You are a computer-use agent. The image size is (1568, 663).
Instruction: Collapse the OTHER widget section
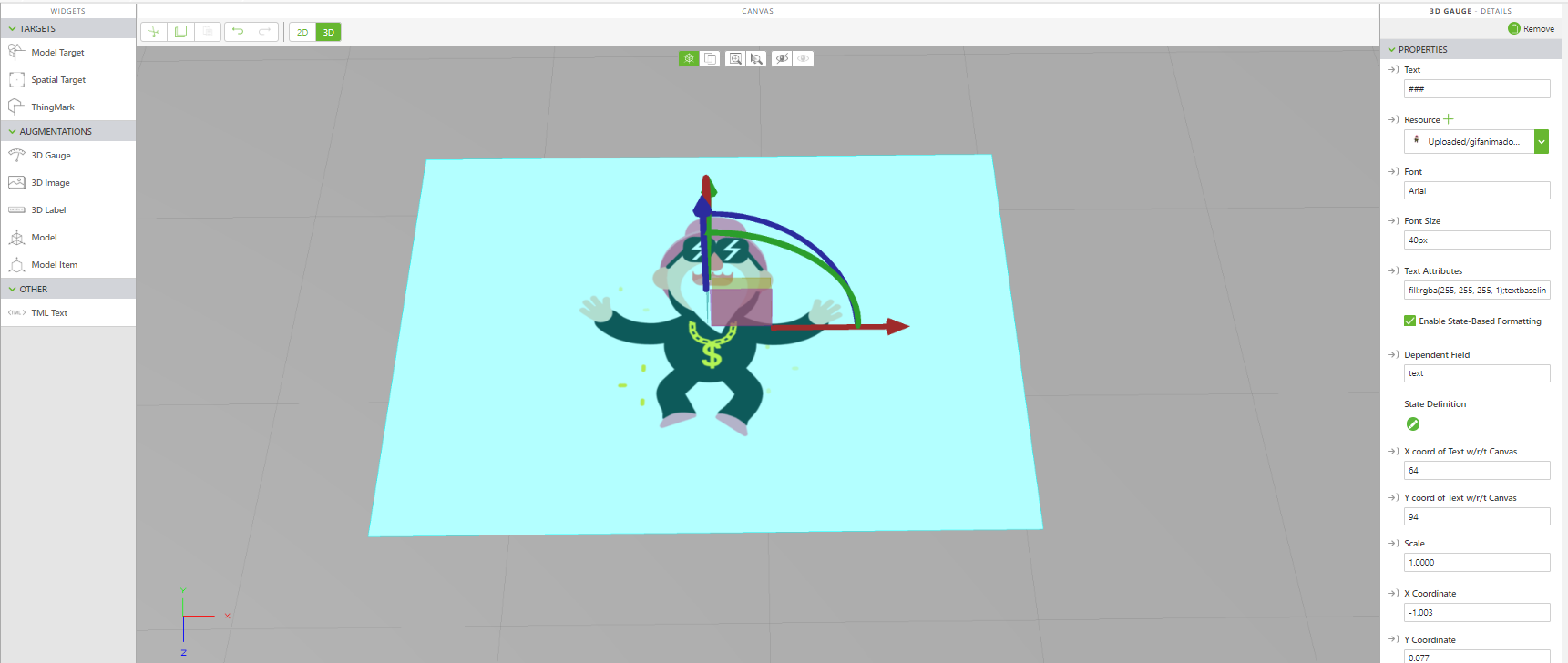coord(13,290)
